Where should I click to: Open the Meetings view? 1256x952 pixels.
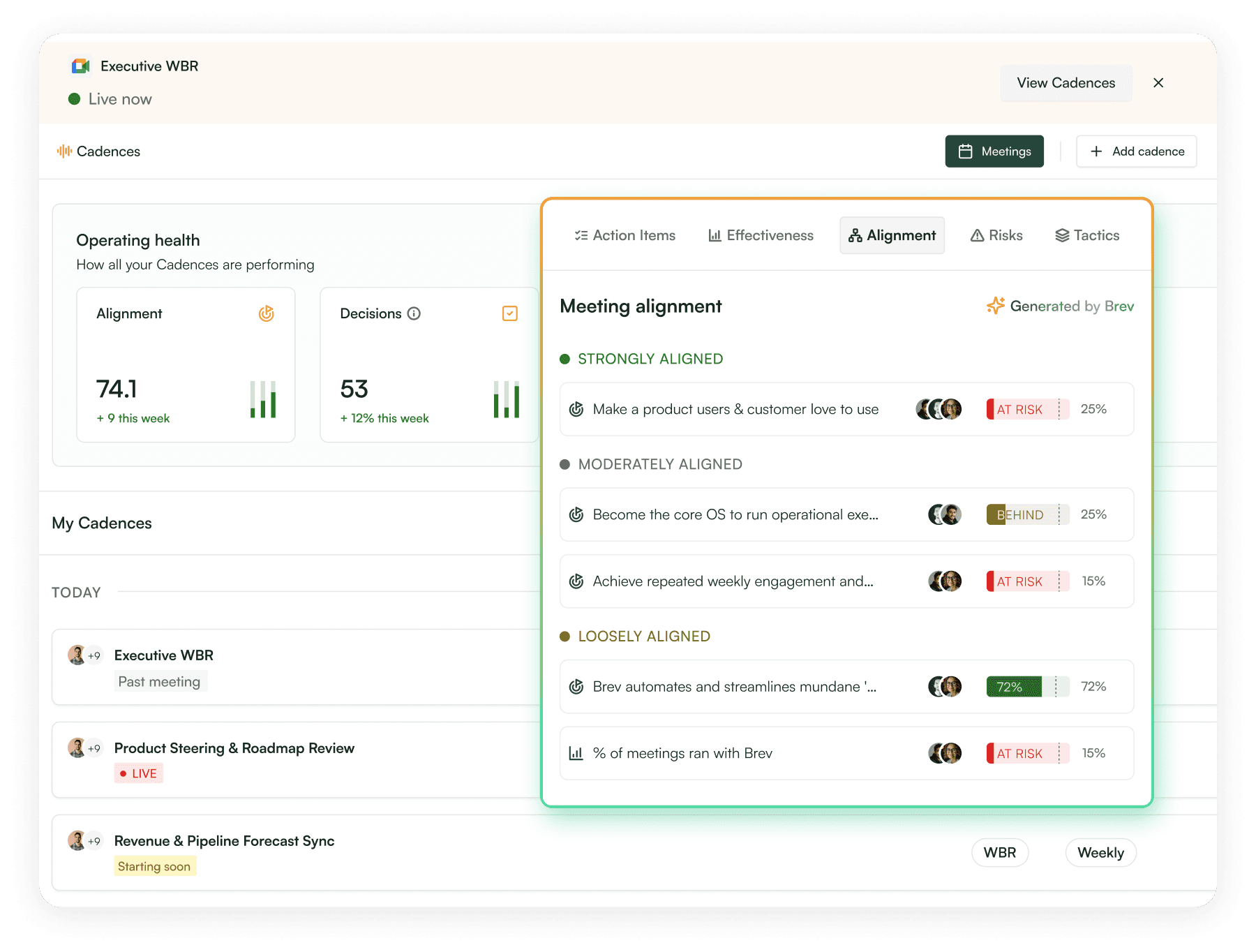click(x=994, y=151)
